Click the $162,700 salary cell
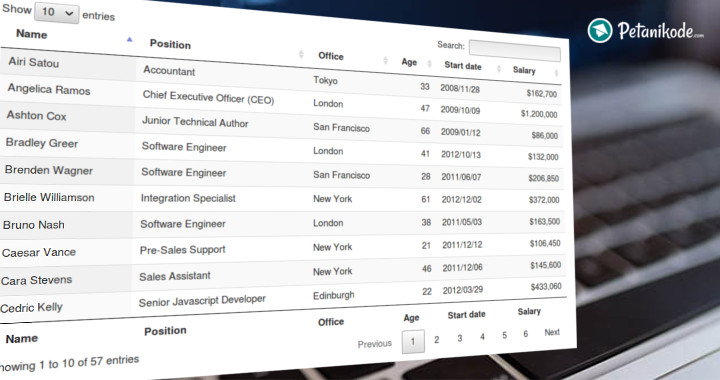720x380 pixels. pos(541,93)
